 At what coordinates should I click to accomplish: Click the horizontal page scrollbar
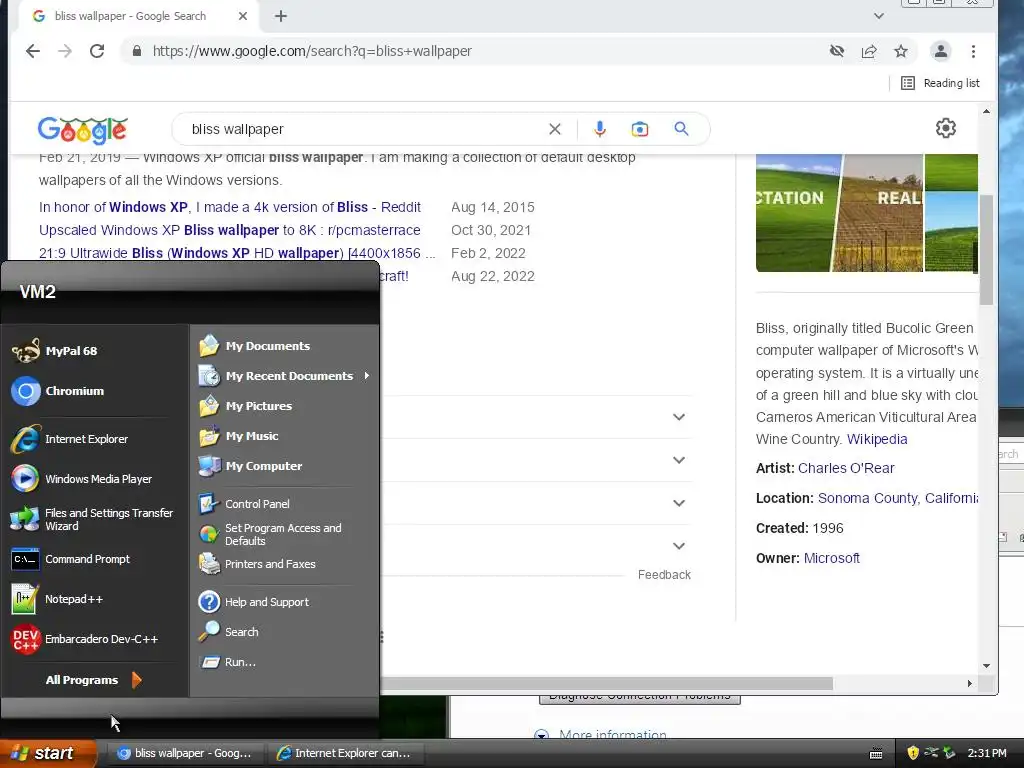[x=607, y=683]
